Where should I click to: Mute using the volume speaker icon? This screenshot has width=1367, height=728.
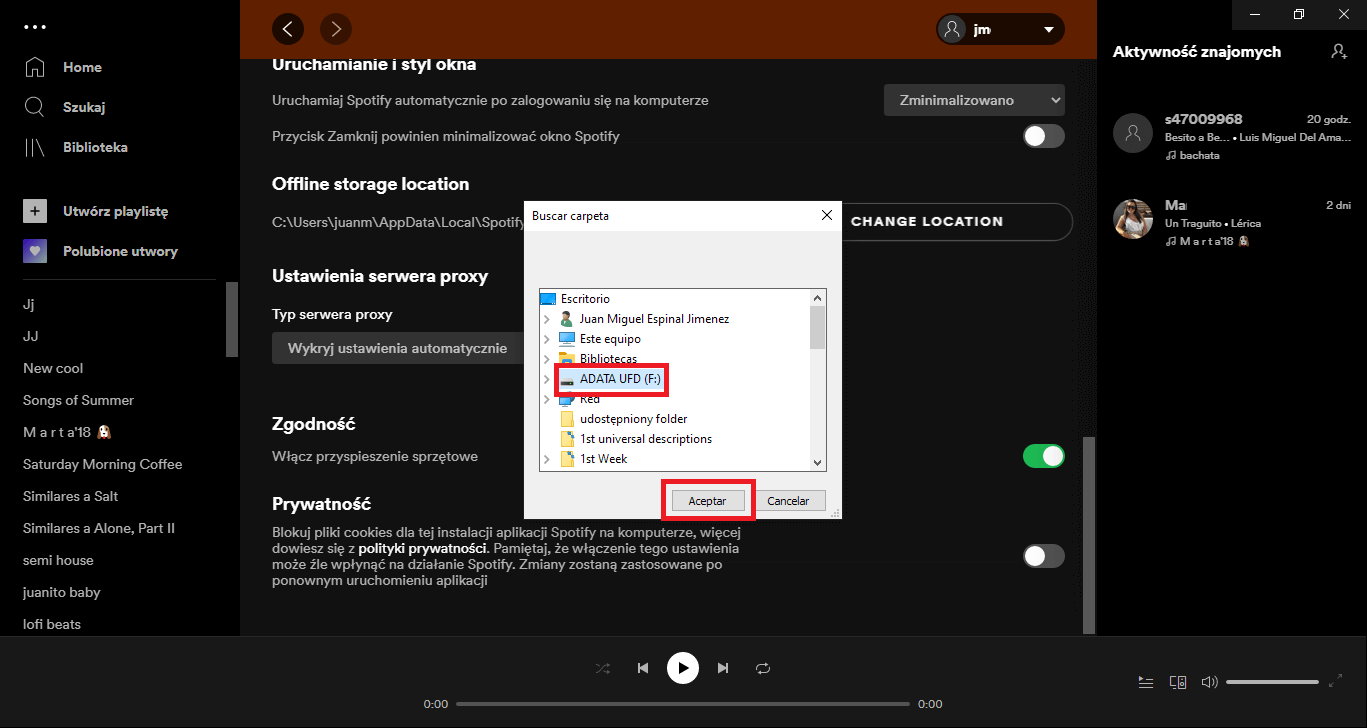(x=1209, y=682)
